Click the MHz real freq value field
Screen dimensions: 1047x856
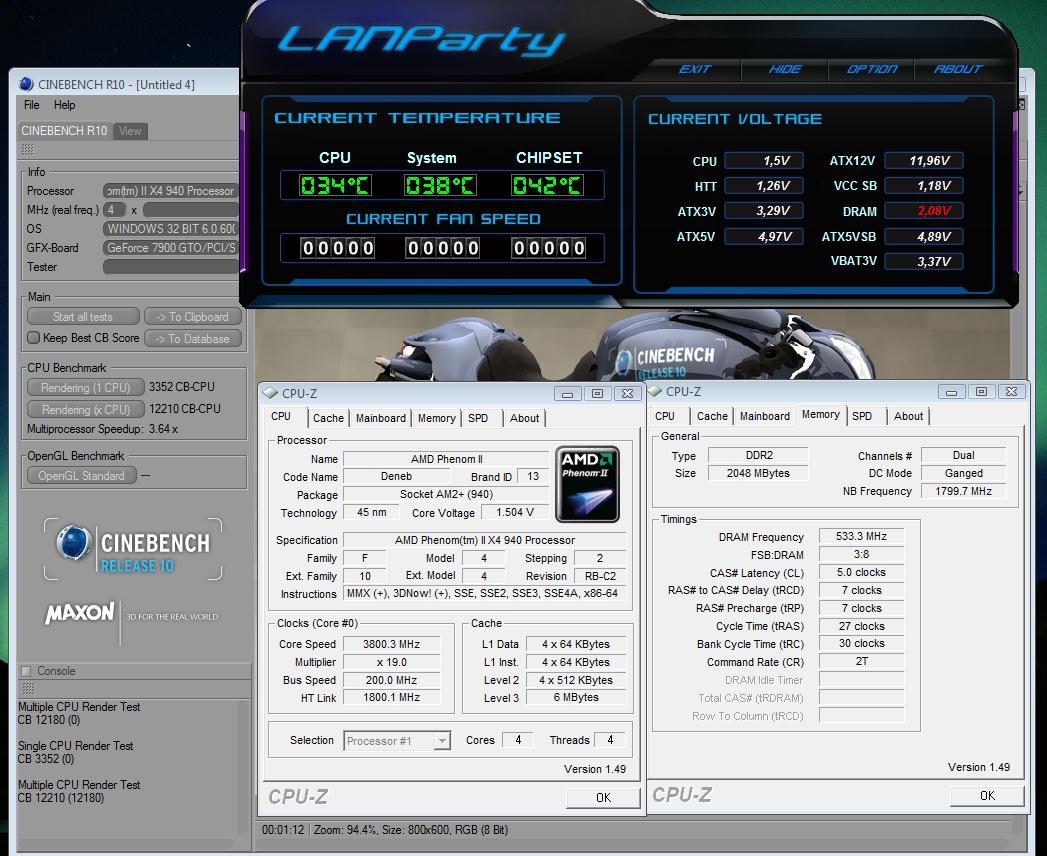click(115, 210)
